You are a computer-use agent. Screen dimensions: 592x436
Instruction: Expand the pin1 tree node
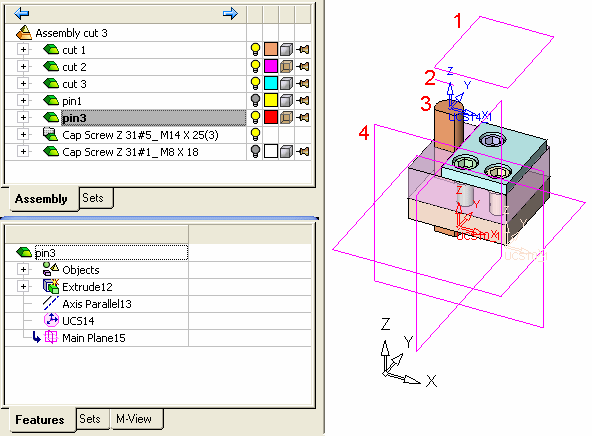click(23, 100)
